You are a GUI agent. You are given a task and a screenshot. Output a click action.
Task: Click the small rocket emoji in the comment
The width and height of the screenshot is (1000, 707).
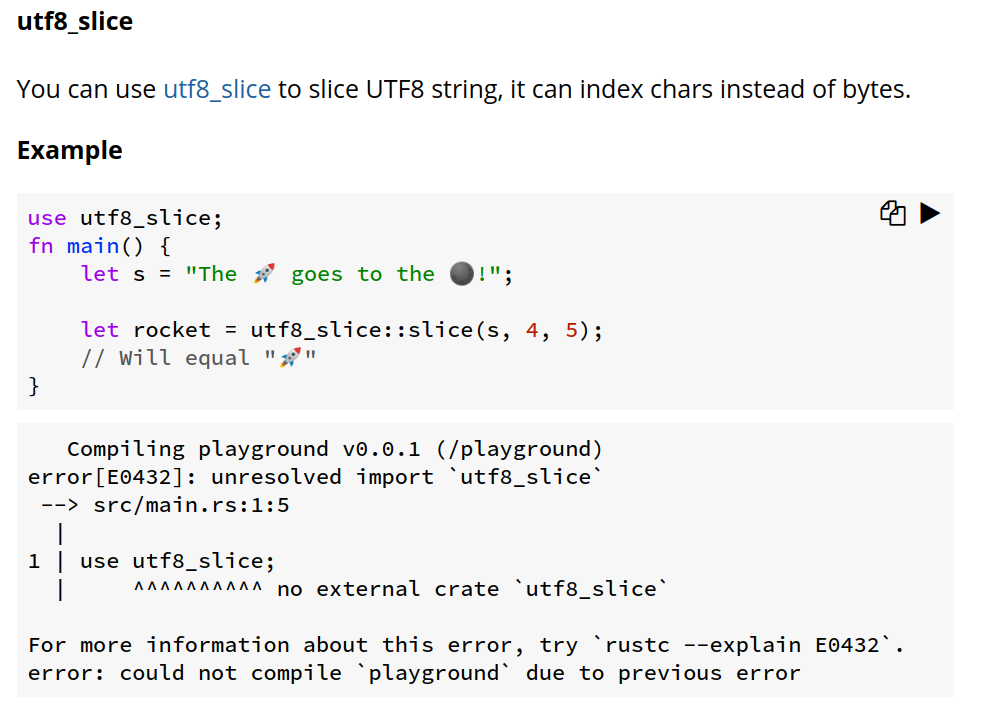click(x=290, y=357)
